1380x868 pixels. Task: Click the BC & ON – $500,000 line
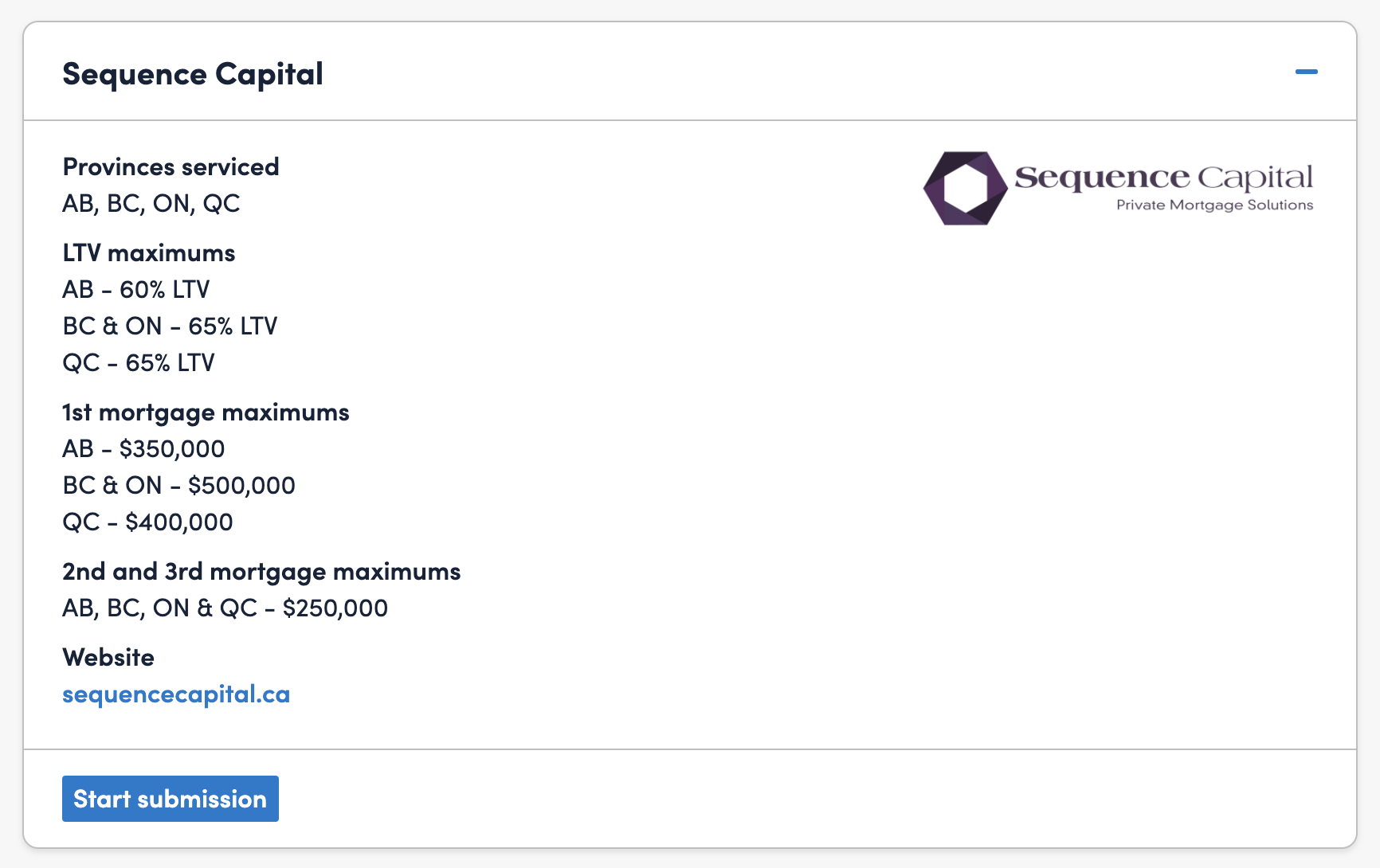(x=179, y=485)
